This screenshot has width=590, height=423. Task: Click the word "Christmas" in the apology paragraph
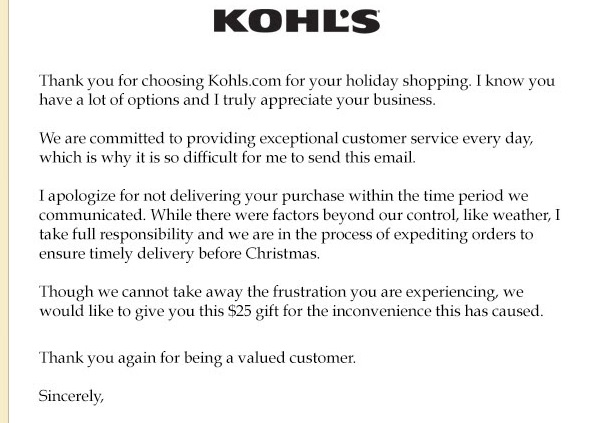point(282,254)
